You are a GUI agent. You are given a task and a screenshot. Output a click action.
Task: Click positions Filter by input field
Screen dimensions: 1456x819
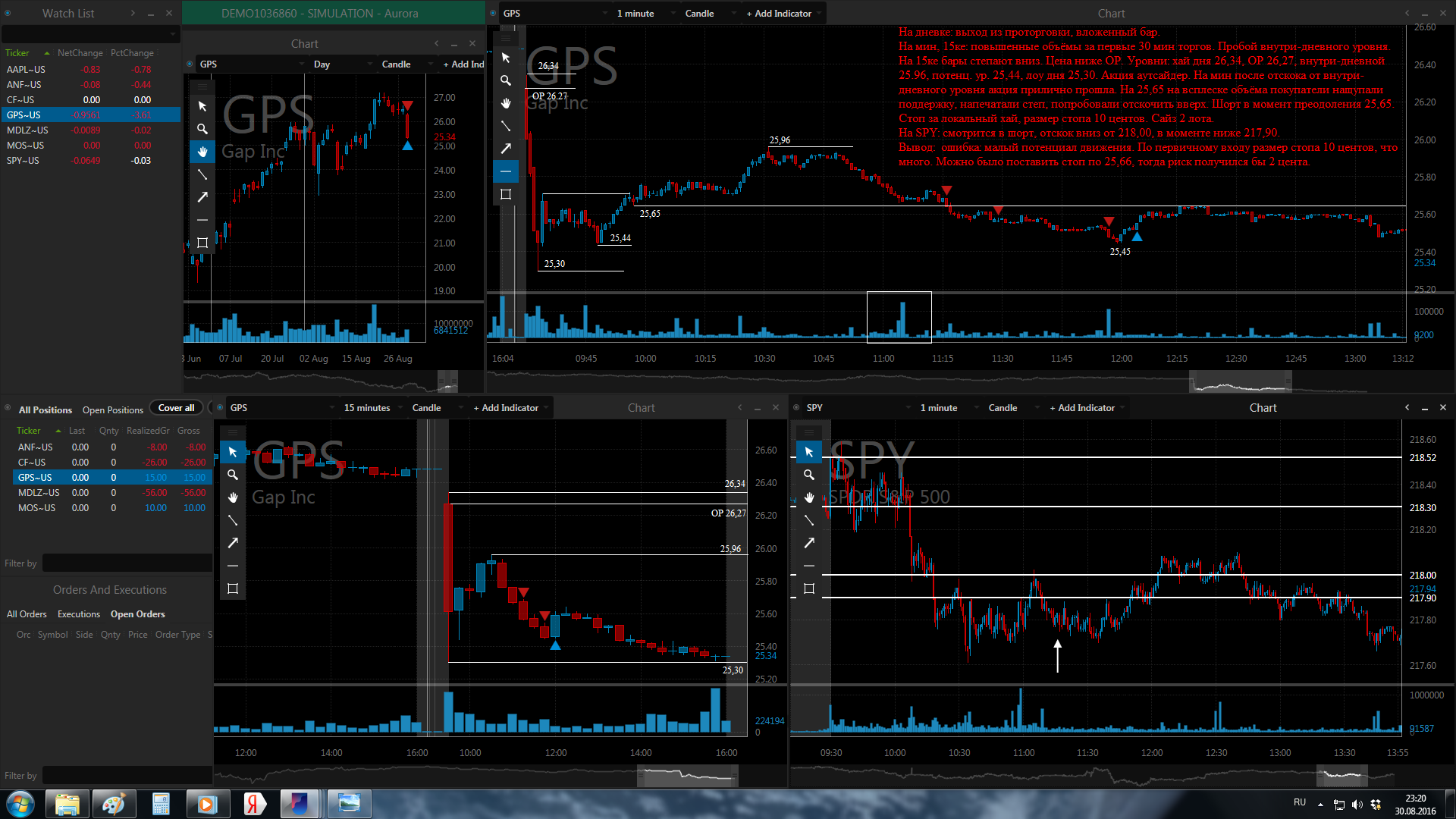127,563
